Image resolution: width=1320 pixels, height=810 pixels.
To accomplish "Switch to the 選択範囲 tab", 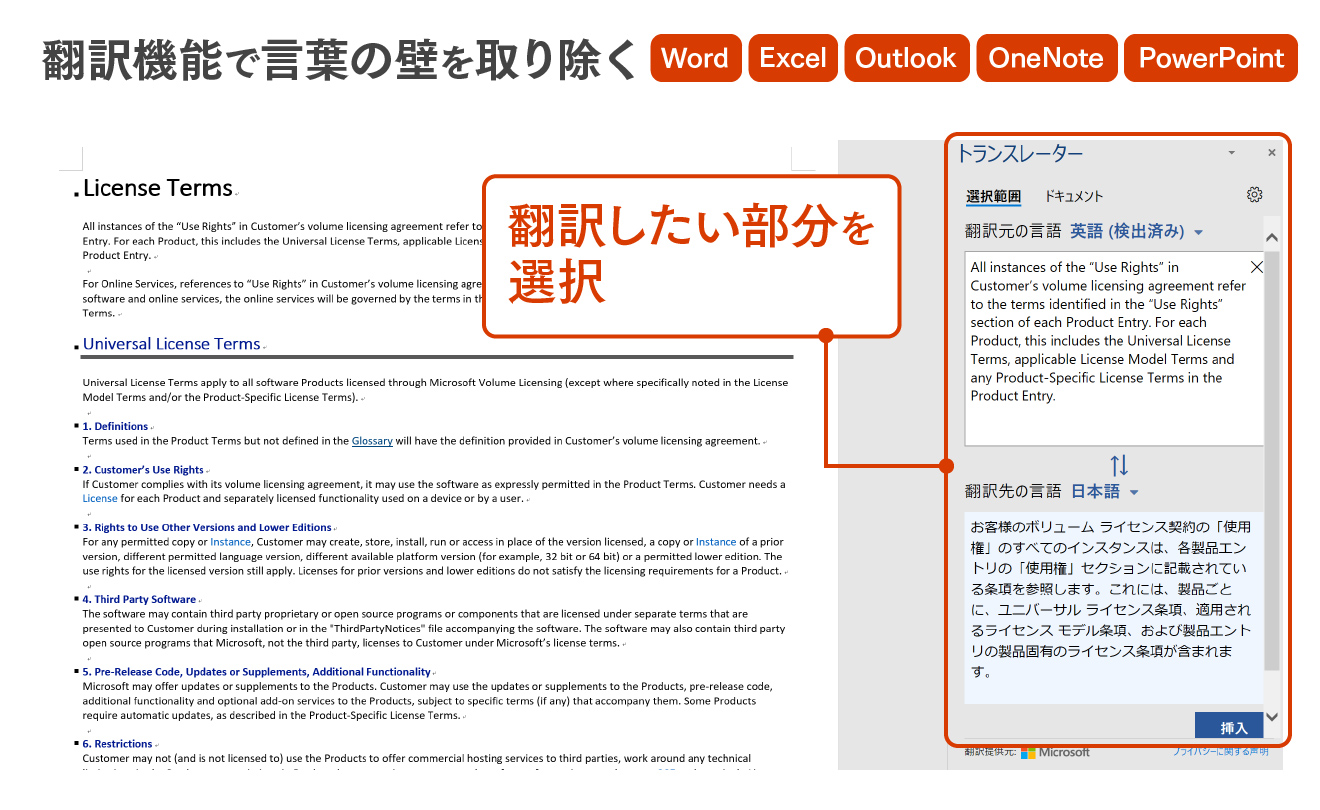I will 993,197.
